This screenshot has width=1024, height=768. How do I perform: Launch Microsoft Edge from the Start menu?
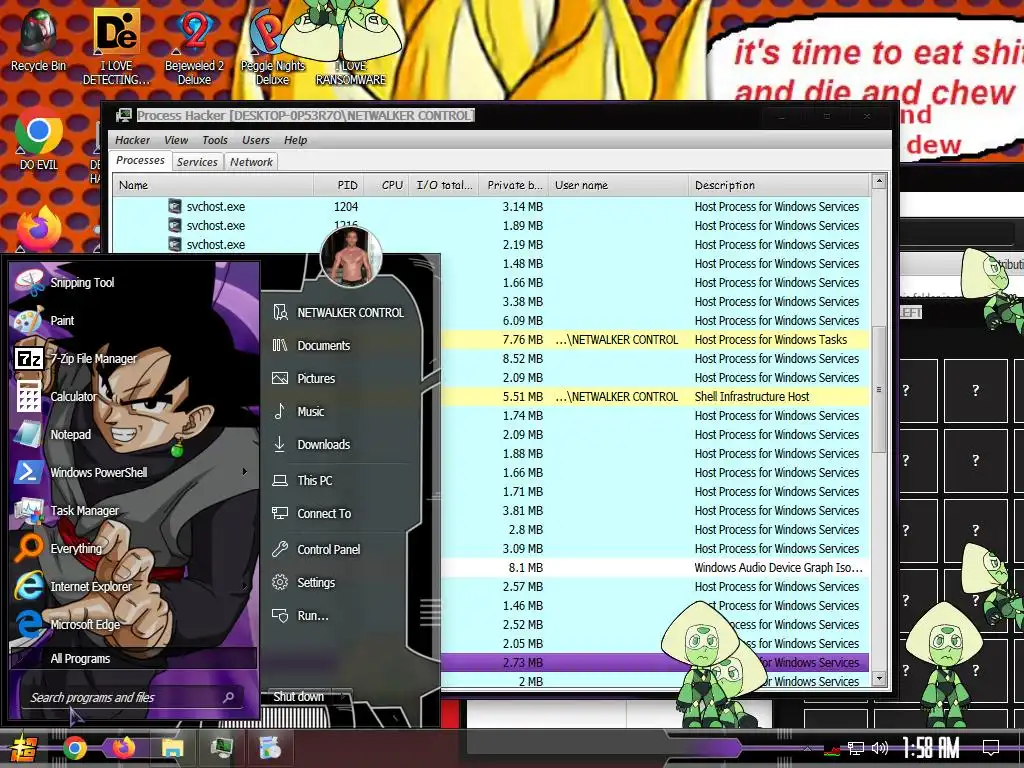134,624
